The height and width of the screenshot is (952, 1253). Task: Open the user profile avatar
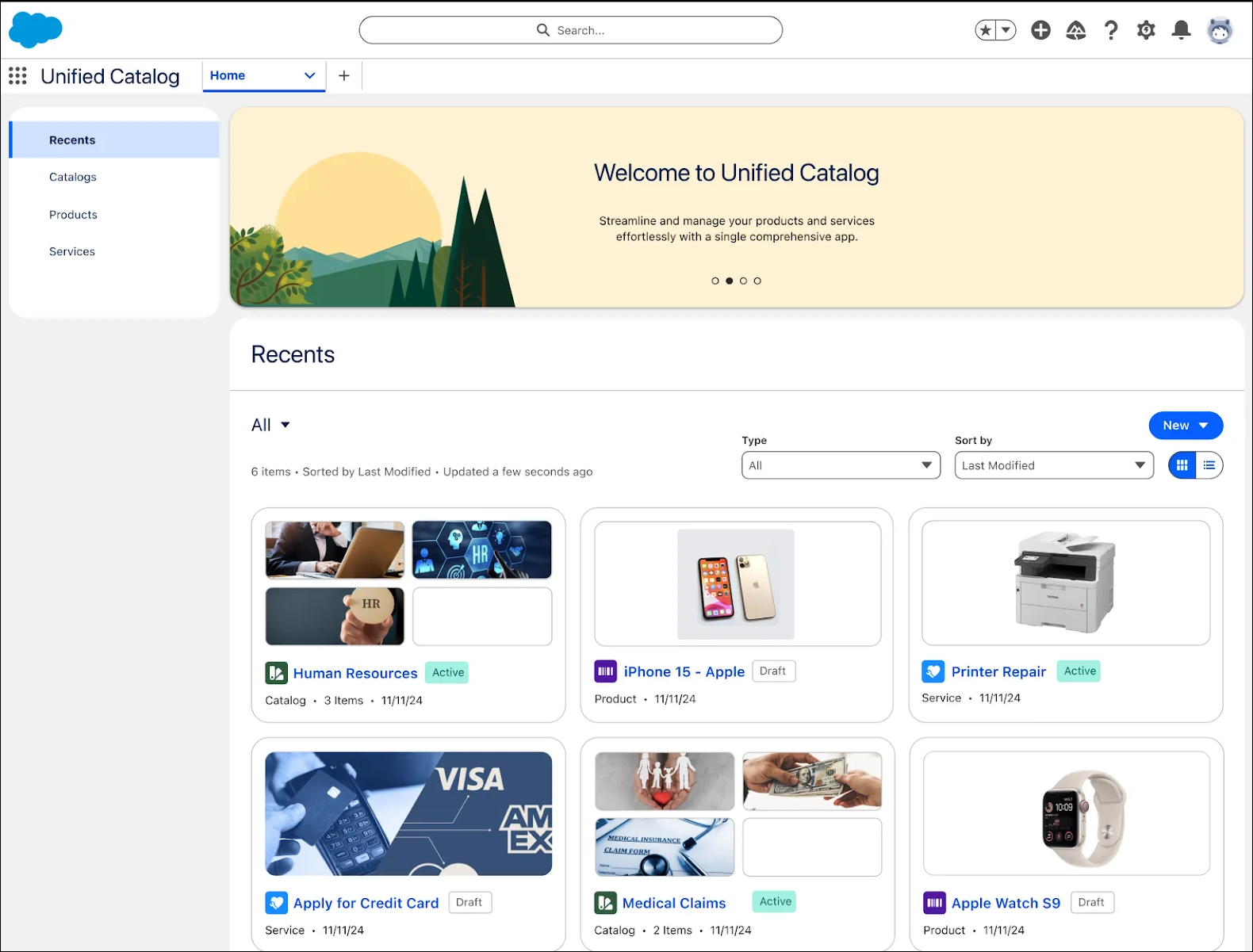(x=1220, y=30)
